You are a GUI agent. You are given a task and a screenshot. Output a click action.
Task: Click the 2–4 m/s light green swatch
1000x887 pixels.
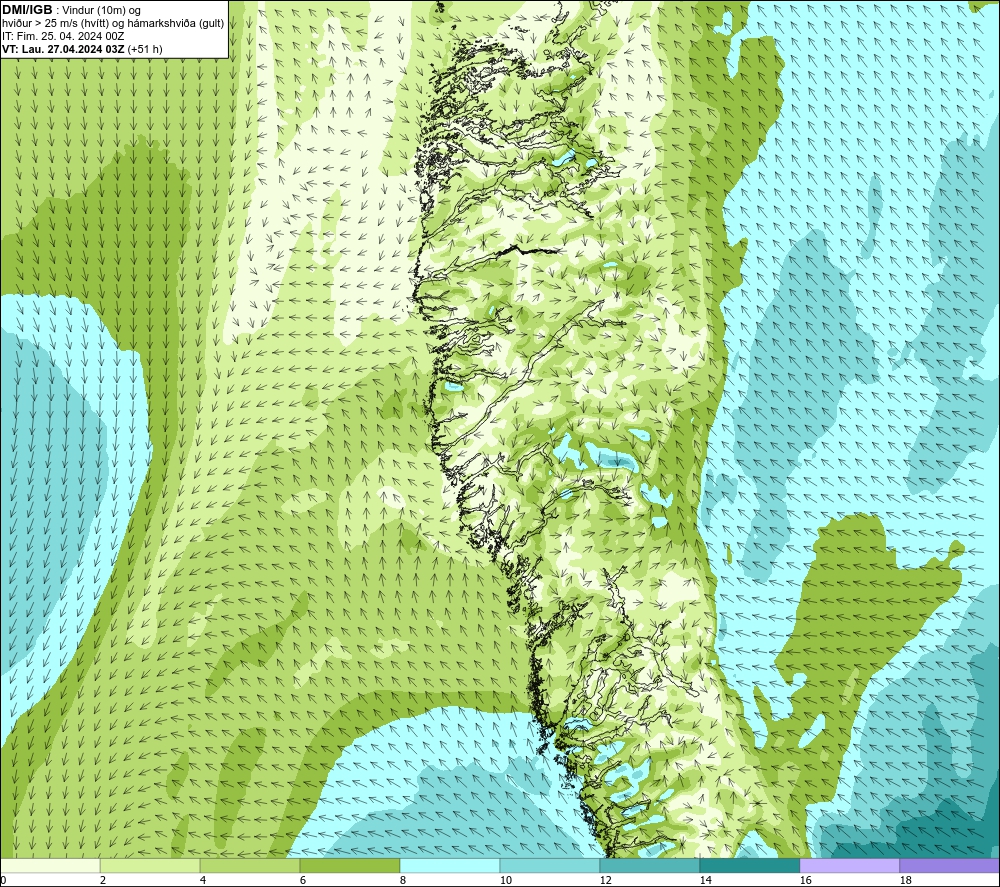[x=150, y=865]
